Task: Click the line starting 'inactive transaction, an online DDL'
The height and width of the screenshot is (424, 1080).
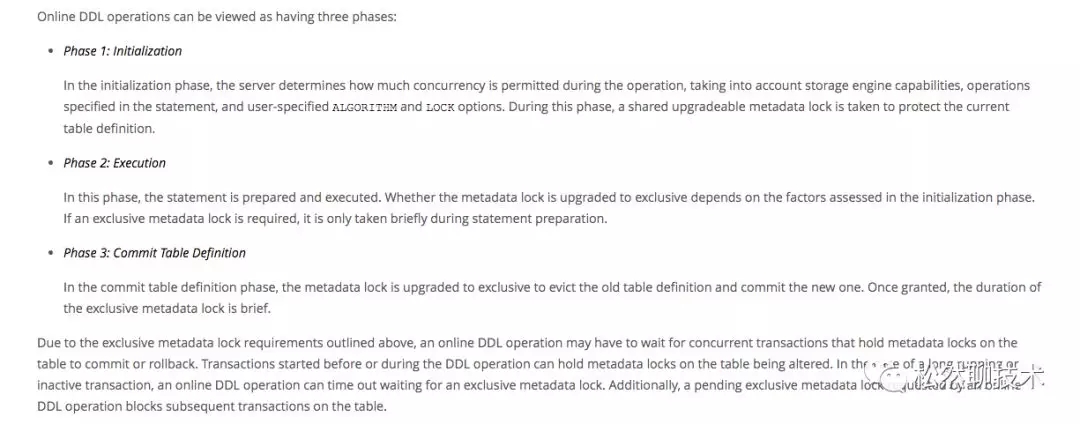Action: [448, 385]
